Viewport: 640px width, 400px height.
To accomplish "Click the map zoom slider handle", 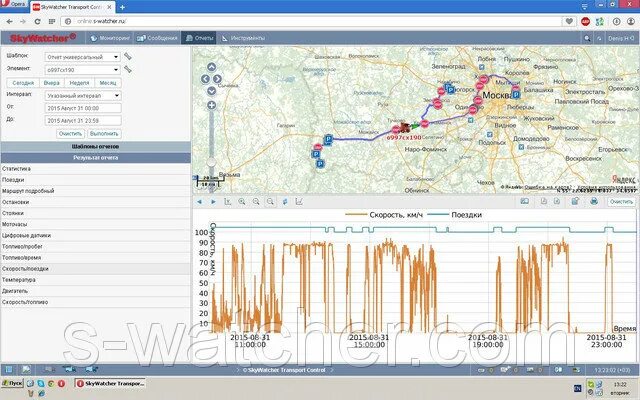I will point(211,163).
